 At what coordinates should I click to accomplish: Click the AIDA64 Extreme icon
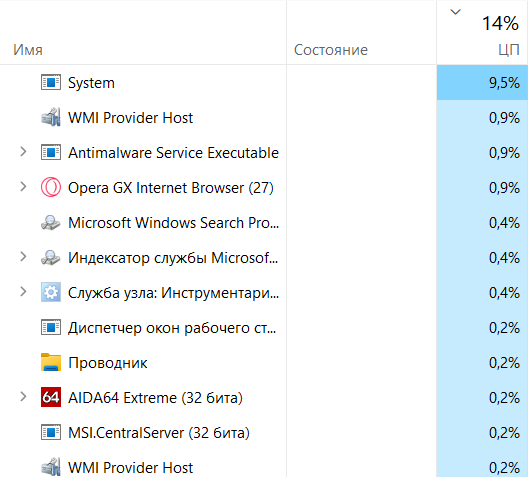(51, 397)
